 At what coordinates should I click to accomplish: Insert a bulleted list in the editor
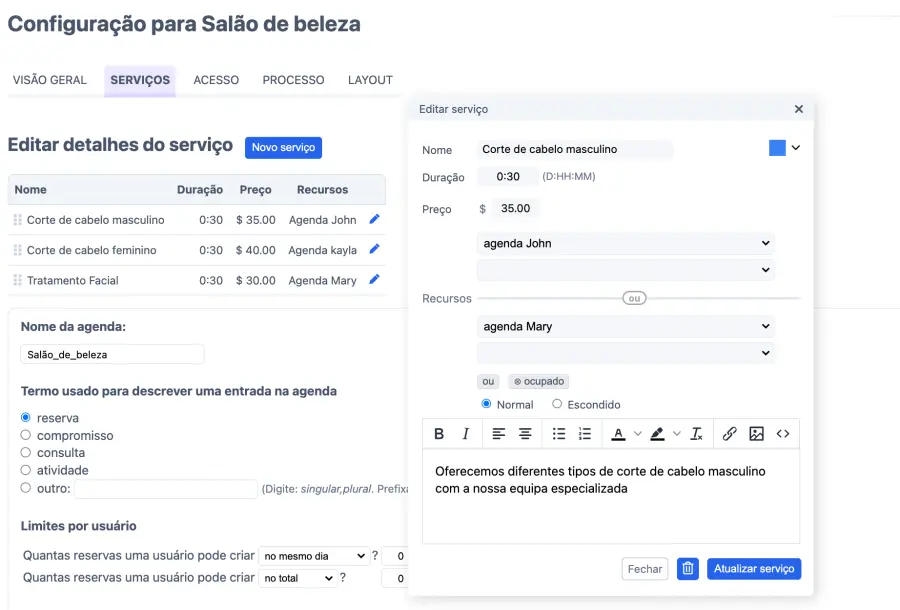(559, 433)
